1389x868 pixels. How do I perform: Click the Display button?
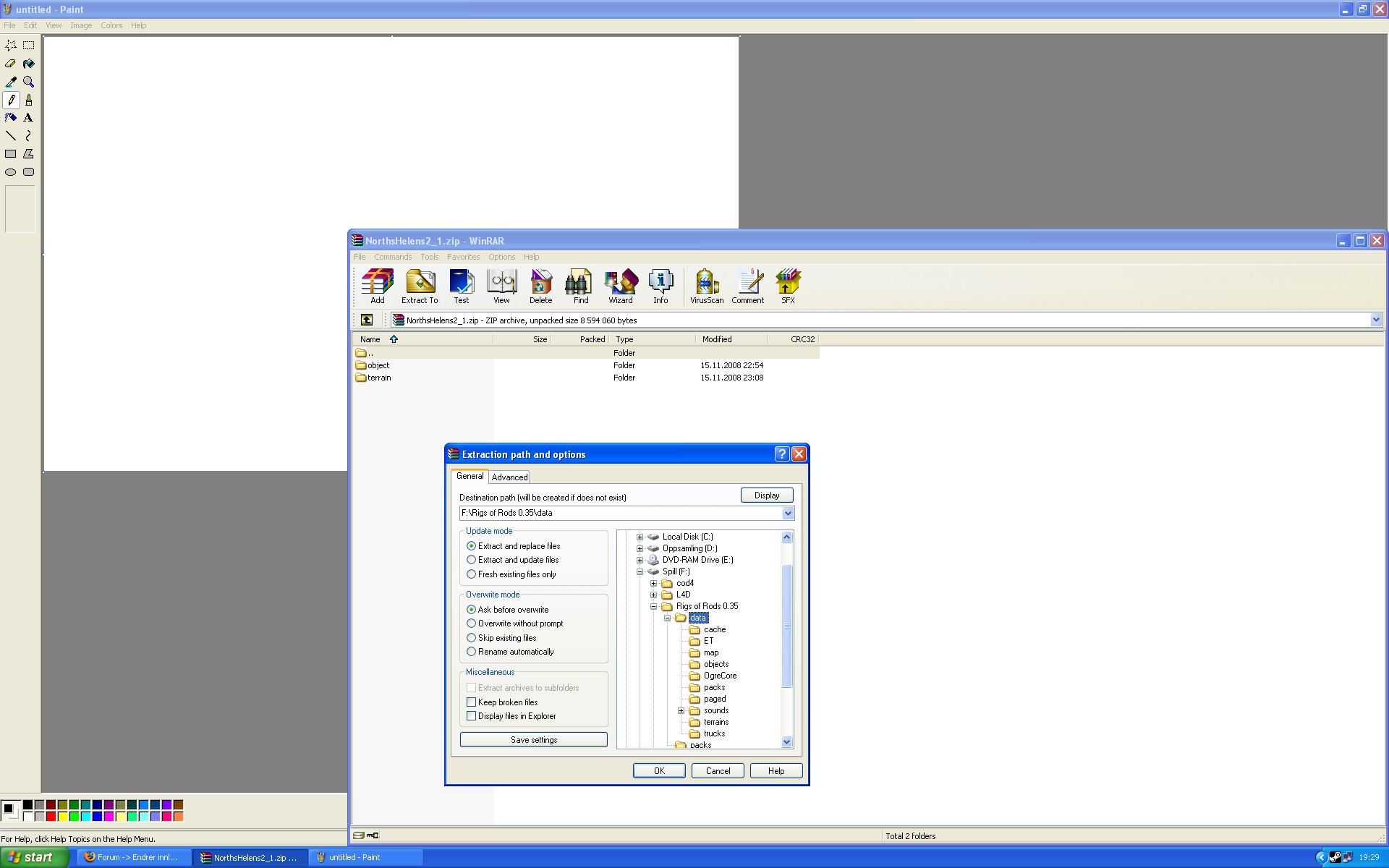coord(767,495)
